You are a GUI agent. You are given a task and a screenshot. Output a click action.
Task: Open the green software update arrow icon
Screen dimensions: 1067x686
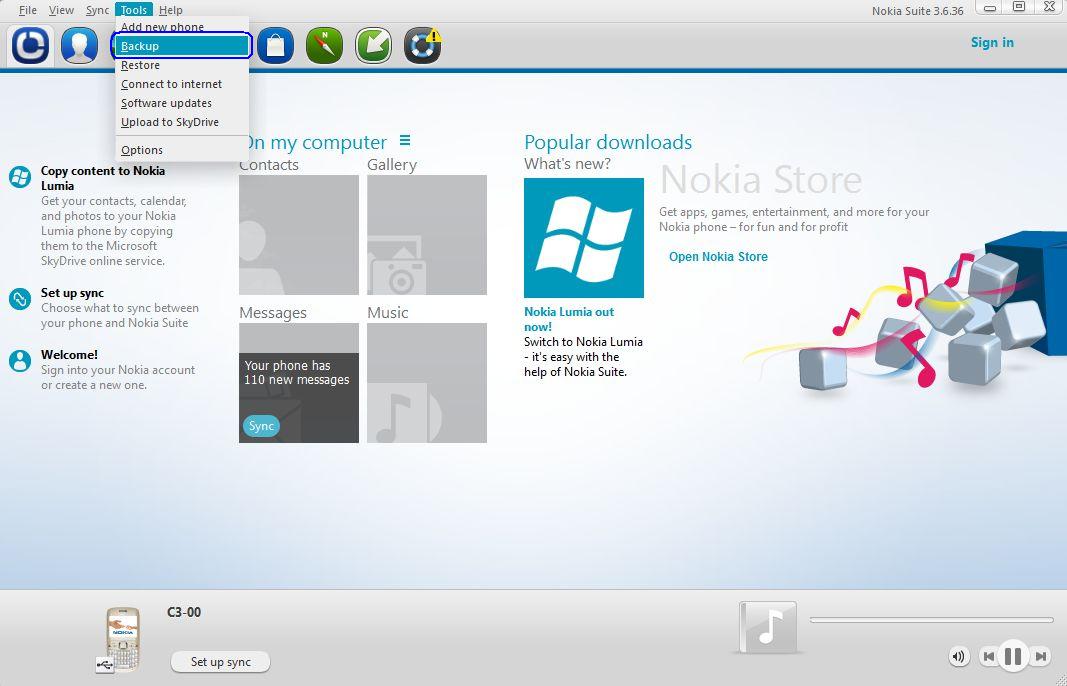374,46
